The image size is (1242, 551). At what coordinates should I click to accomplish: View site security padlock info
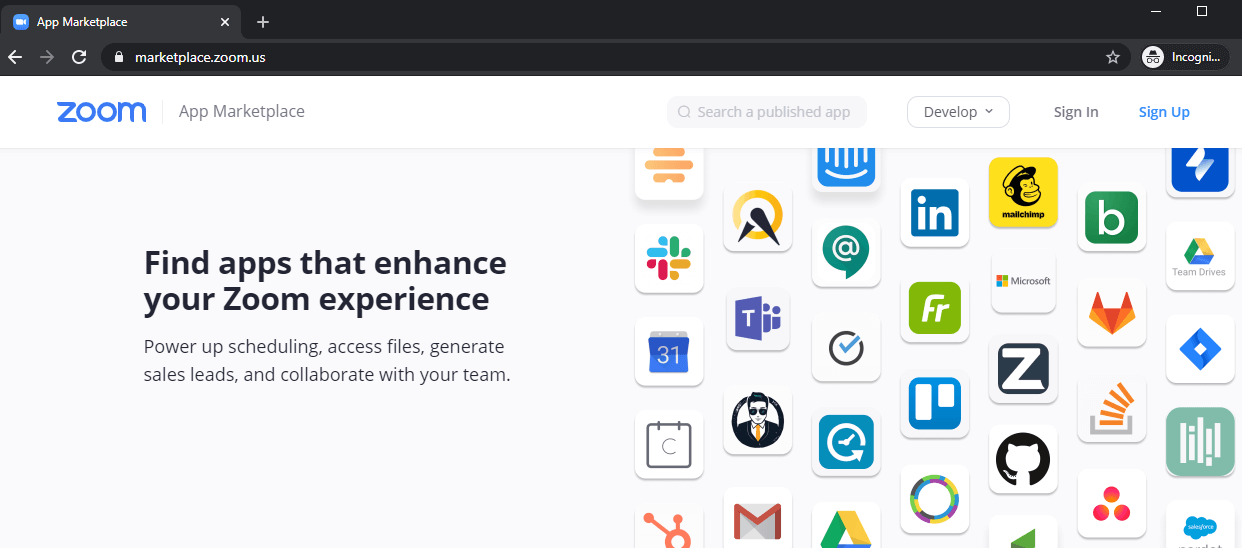click(x=119, y=57)
